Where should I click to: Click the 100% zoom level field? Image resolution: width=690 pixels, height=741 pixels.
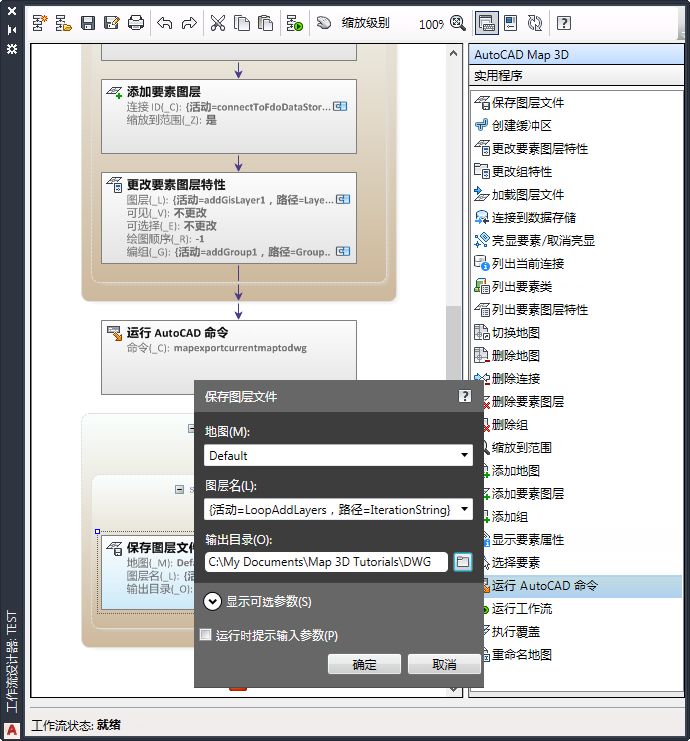point(431,24)
